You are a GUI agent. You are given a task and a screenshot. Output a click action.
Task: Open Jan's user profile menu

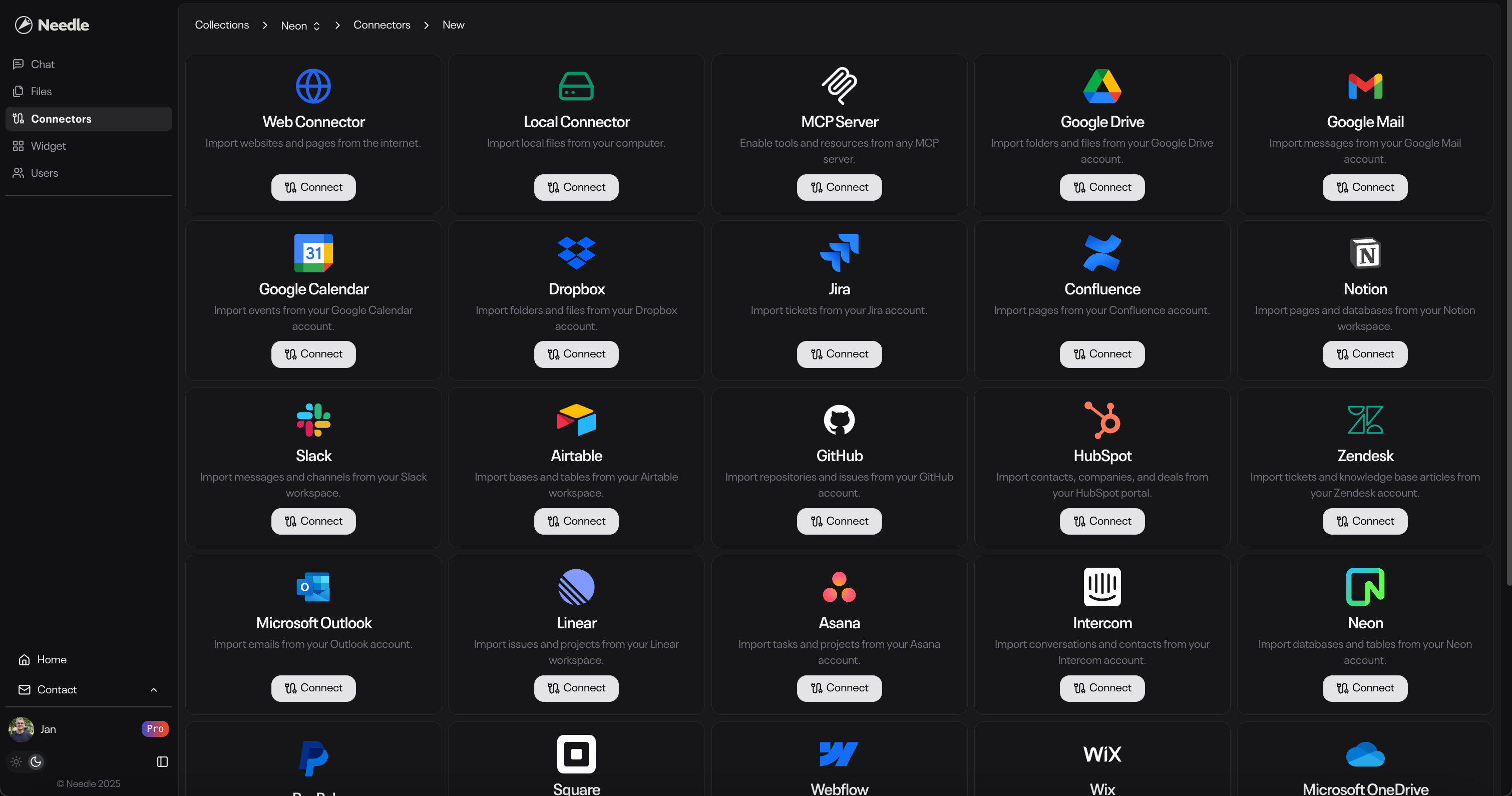[48, 729]
